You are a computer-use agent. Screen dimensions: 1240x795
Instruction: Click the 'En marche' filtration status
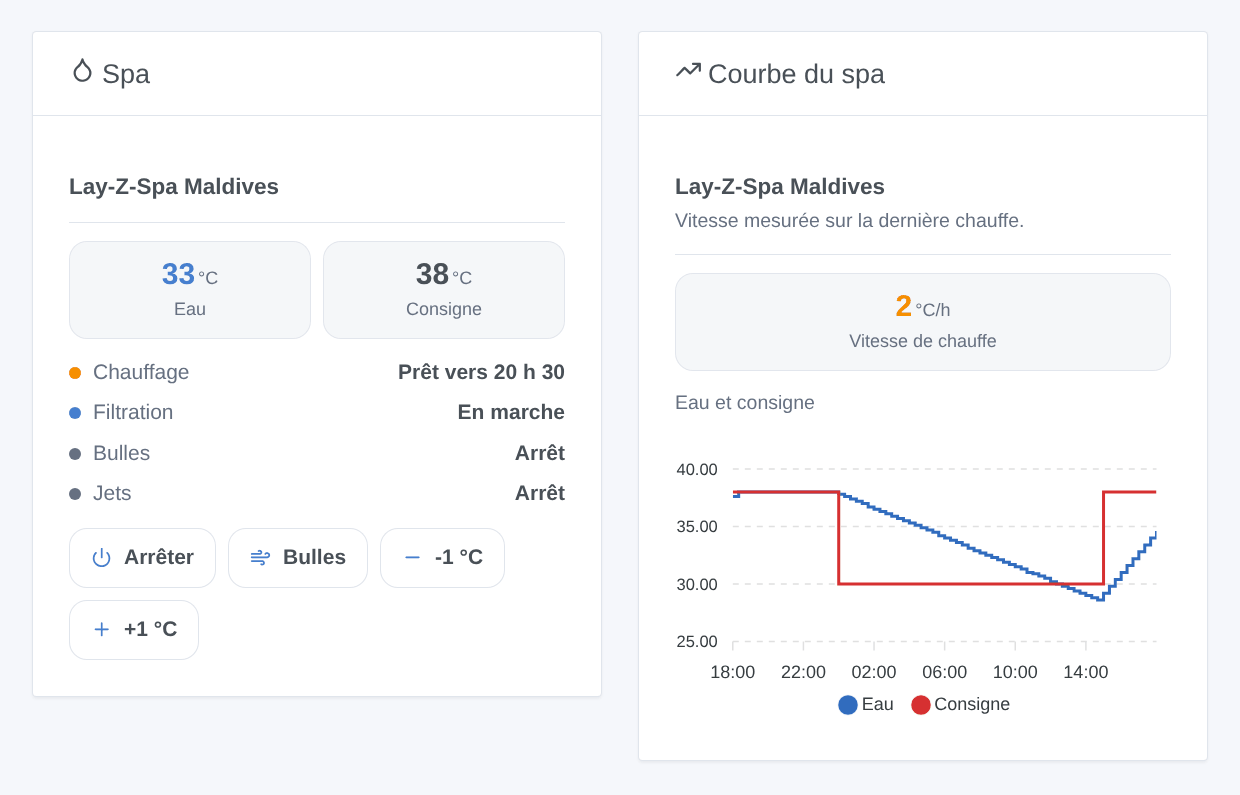pos(511,412)
